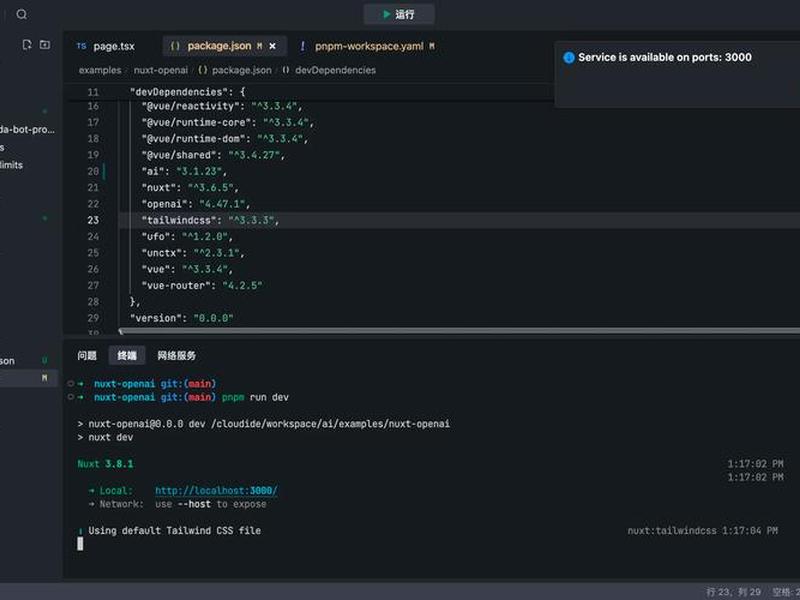Click the "@vue/shared" dependency line
This screenshot has height=600, width=800.
(213, 155)
